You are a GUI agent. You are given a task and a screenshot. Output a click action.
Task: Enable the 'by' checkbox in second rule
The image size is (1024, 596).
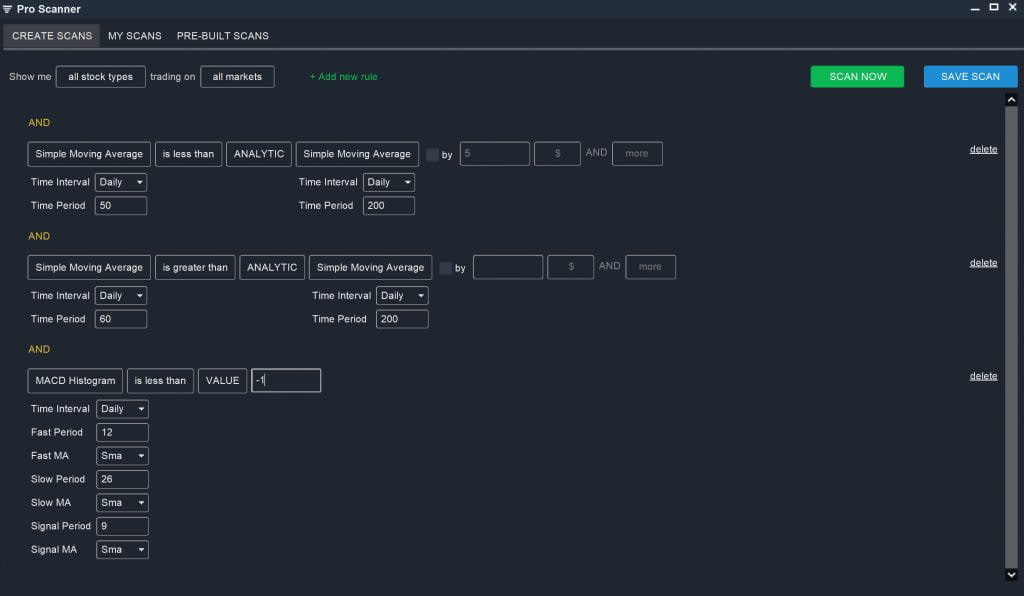[445, 268]
